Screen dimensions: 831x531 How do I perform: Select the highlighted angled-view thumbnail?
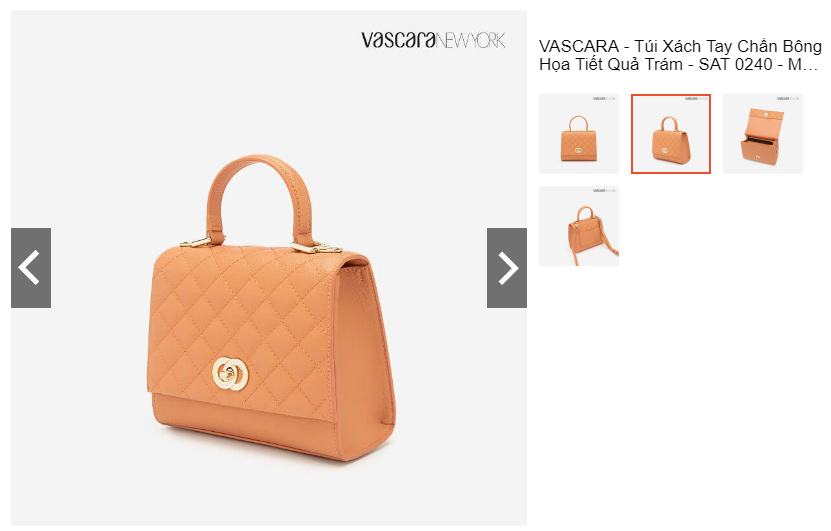click(x=670, y=134)
